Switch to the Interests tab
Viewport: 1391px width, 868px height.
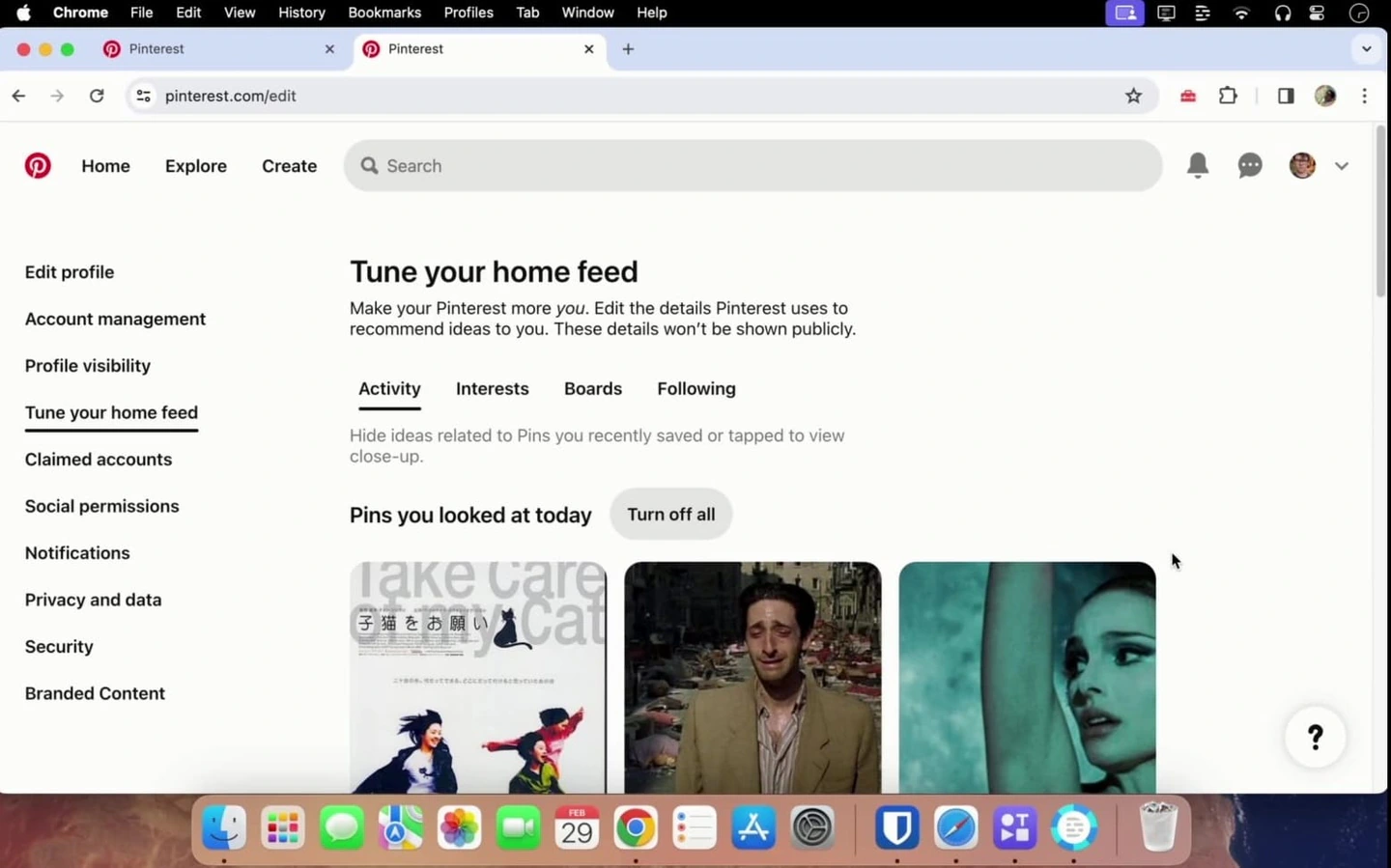(493, 388)
